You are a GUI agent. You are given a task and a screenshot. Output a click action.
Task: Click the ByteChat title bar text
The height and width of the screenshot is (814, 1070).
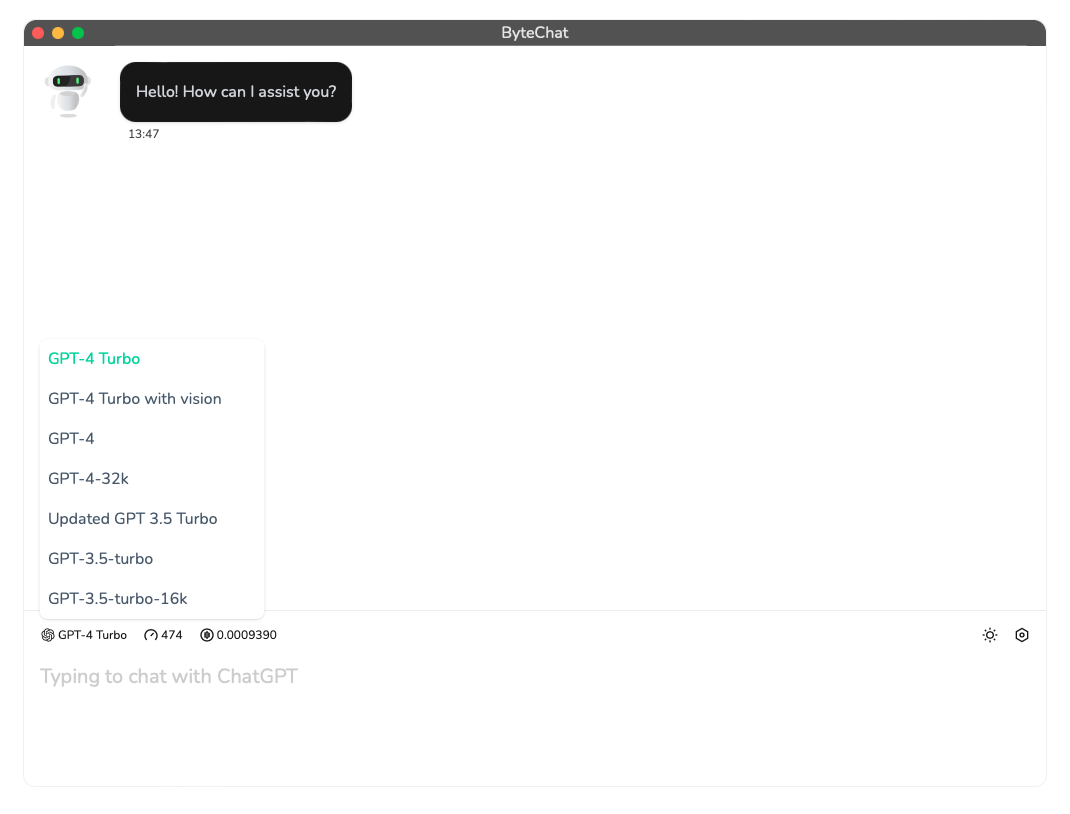(x=535, y=33)
